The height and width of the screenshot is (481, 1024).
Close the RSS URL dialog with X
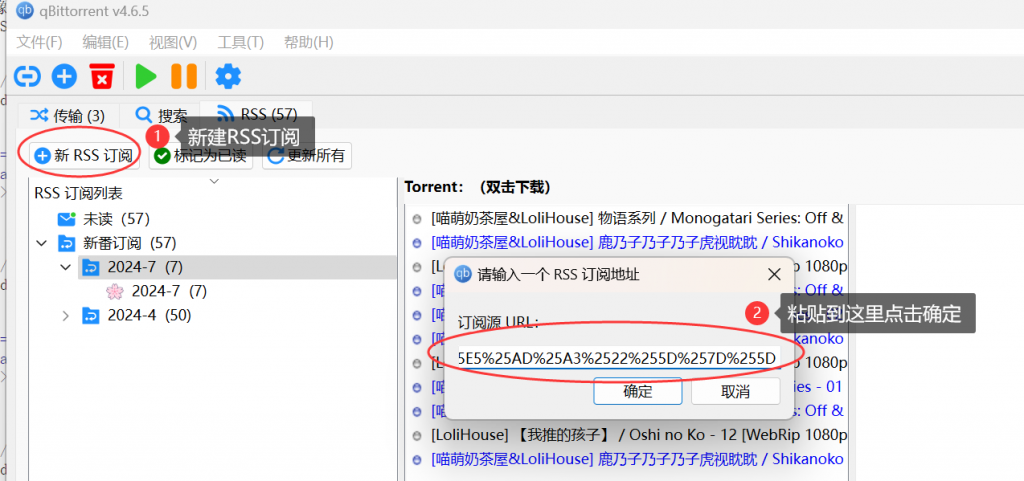click(774, 274)
